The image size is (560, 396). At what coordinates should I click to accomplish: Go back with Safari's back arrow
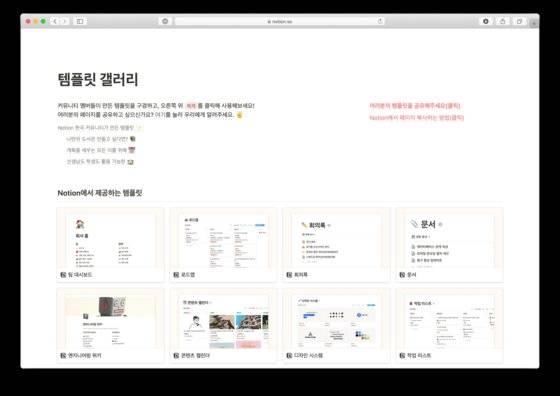point(55,21)
